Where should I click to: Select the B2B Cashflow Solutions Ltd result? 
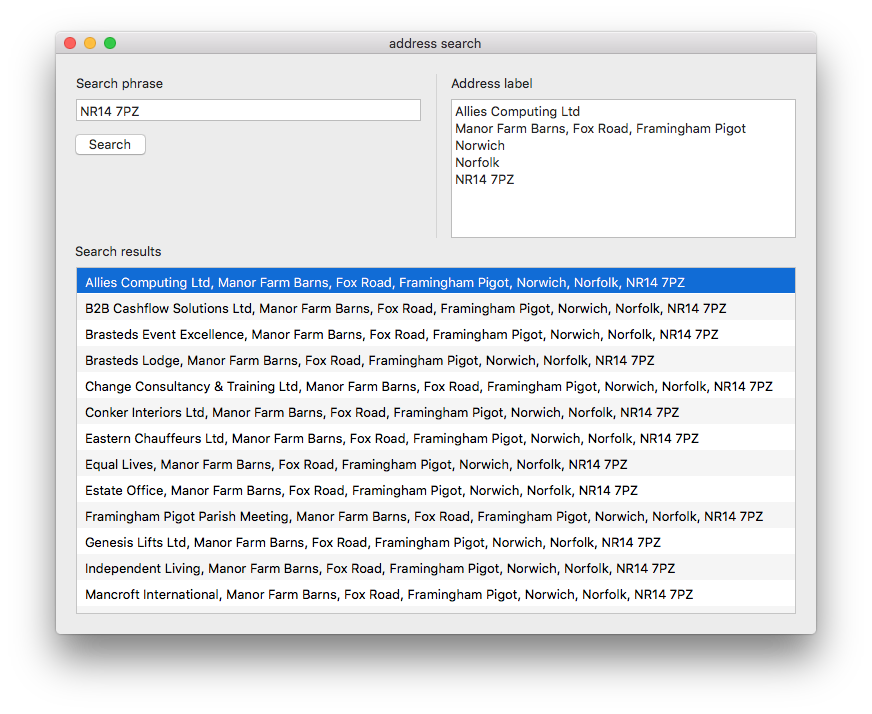pyautogui.click(x=436, y=308)
